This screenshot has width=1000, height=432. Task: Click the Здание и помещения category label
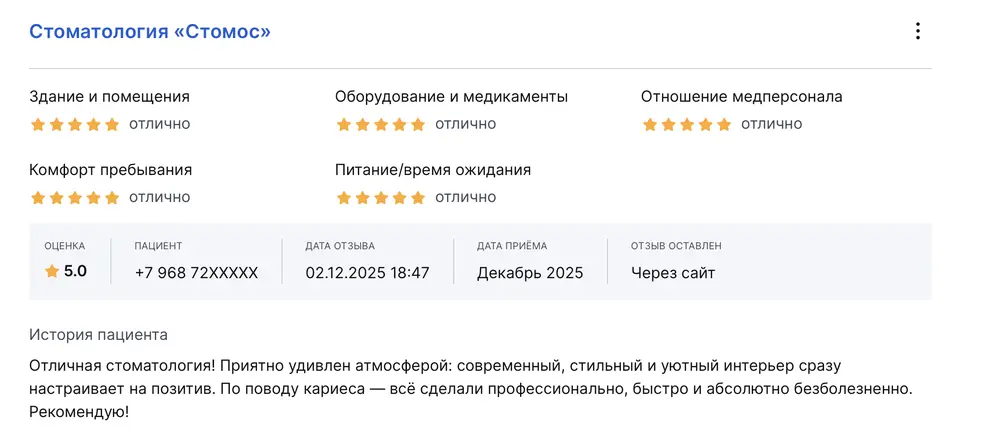click(x=109, y=97)
